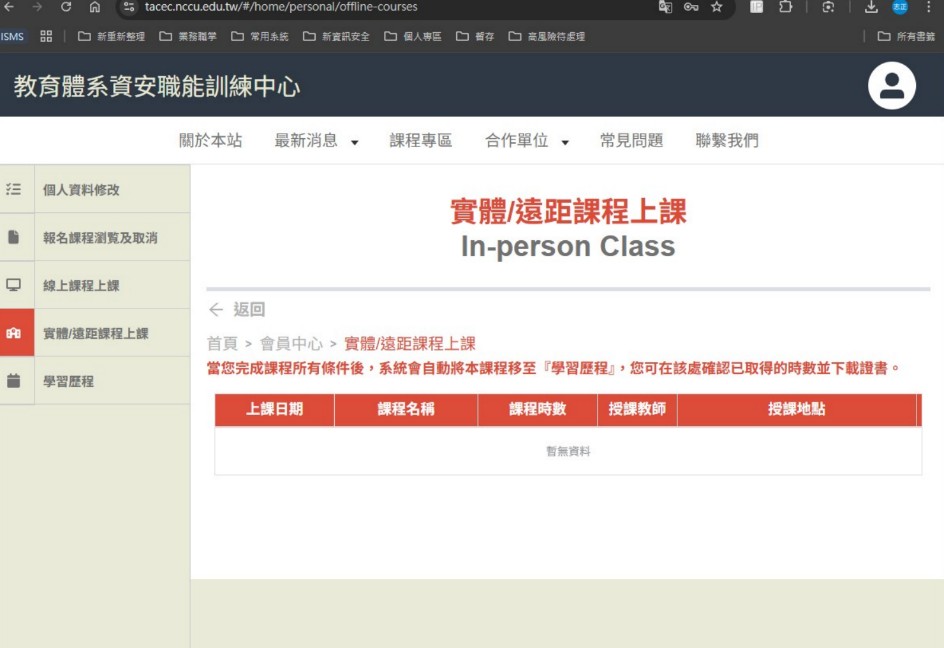Click the monitor icon beside 線上課程上課
Image resolution: width=944 pixels, height=648 pixels.
coord(13,284)
